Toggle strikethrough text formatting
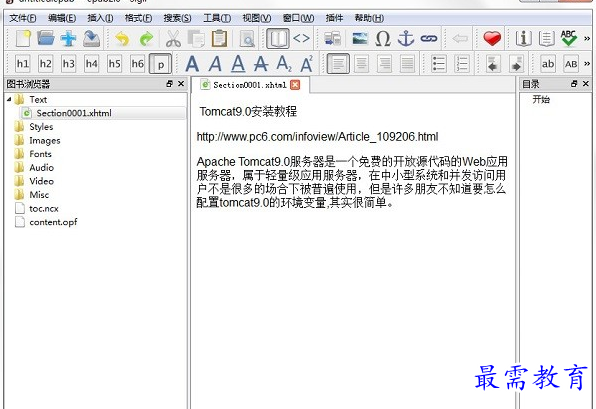Image resolution: width=596 pixels, height=409 pixels. pos(261,64)
